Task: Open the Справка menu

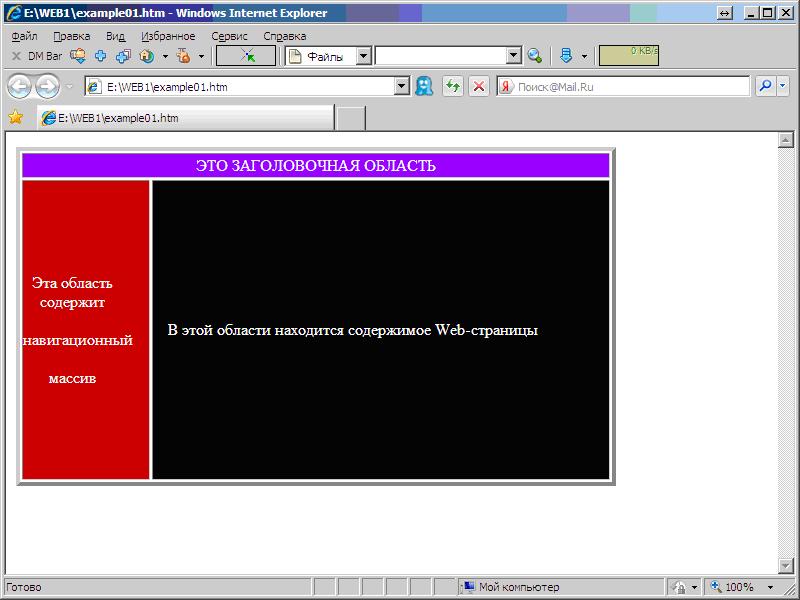Action: (x=285, y=36)
